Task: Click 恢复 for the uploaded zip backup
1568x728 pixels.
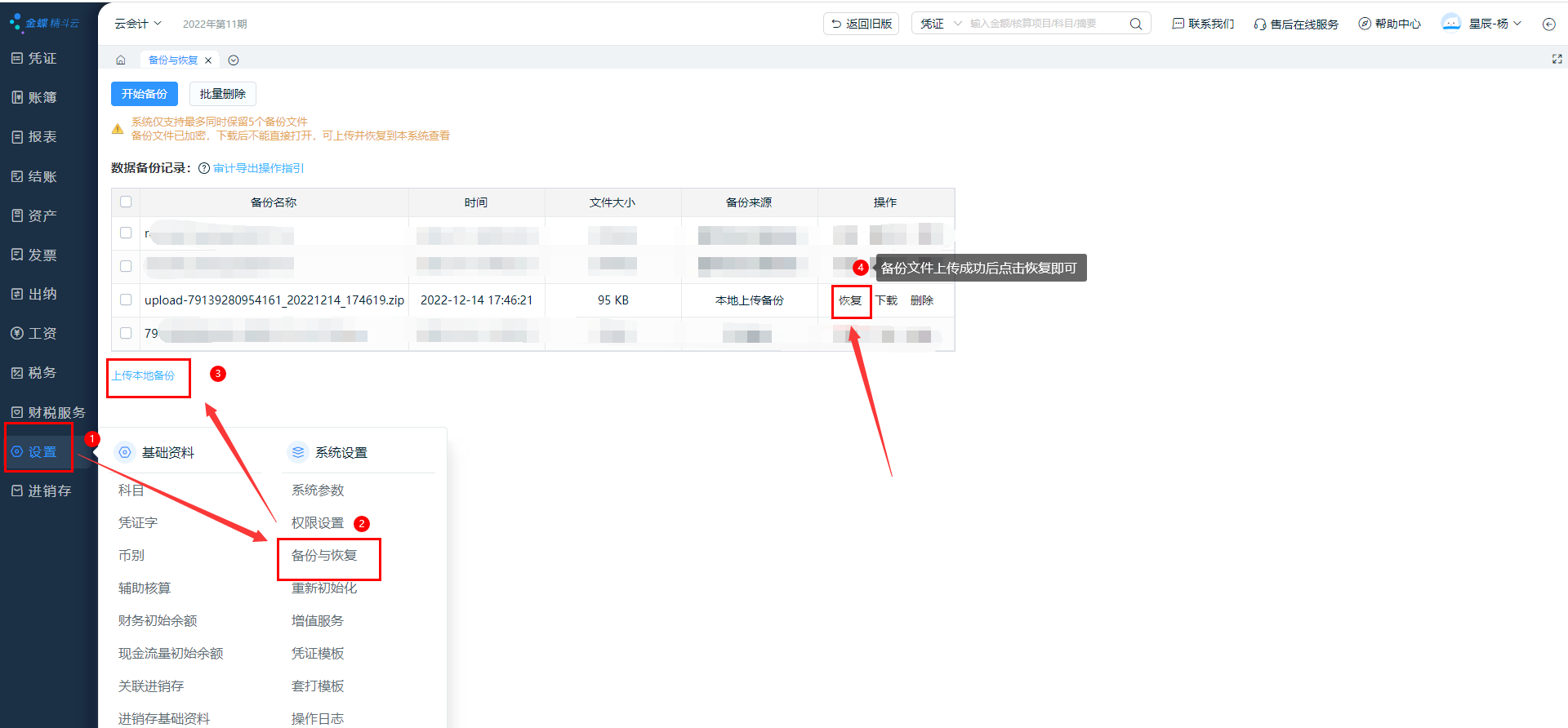Action: pyautogui.click(x=850, y=300)
